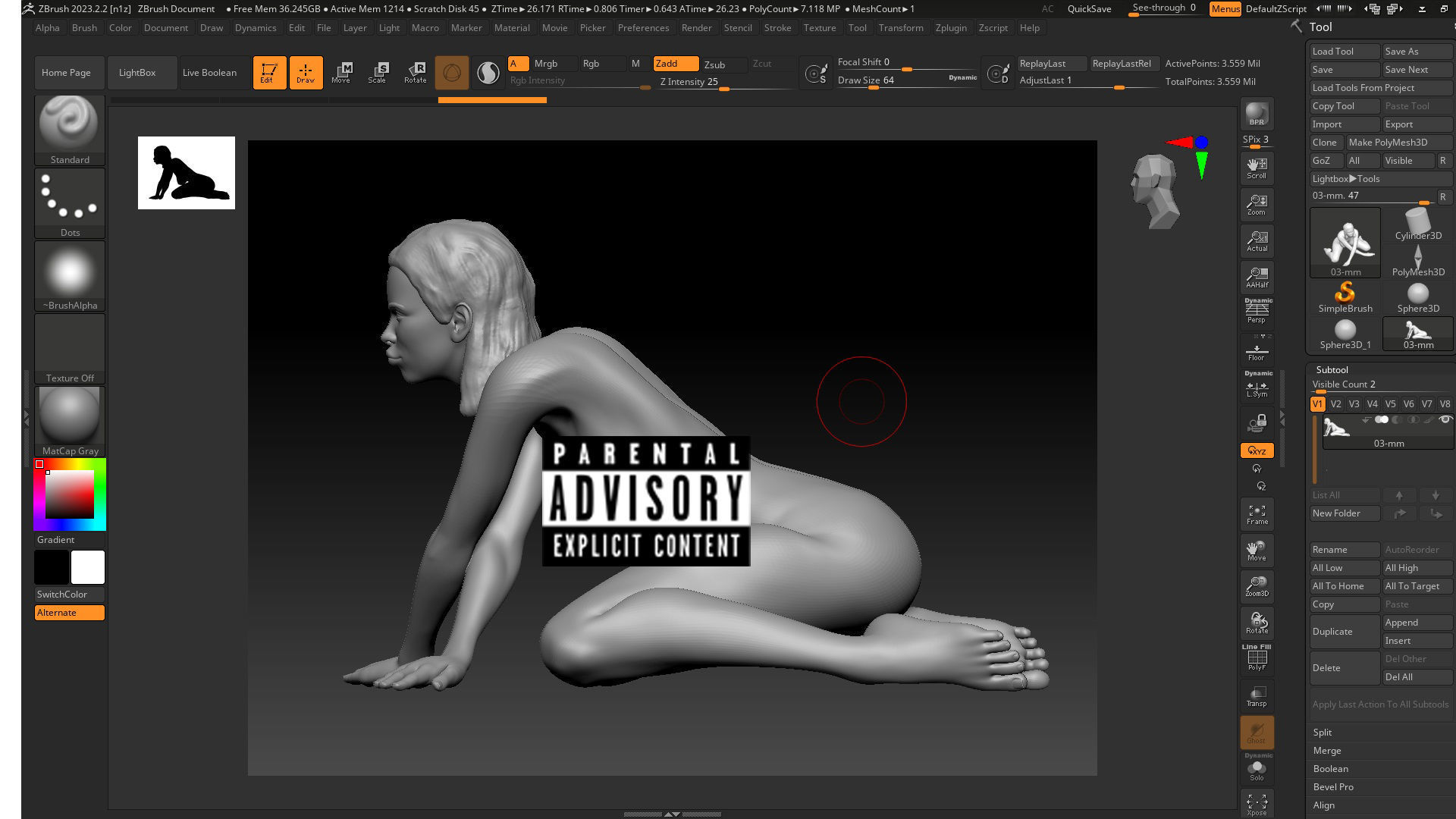Image resolution: width=1456 pixels, height=819 pixels.
Task: Toggle Transp transparency mode
Action: (1257, 696)
